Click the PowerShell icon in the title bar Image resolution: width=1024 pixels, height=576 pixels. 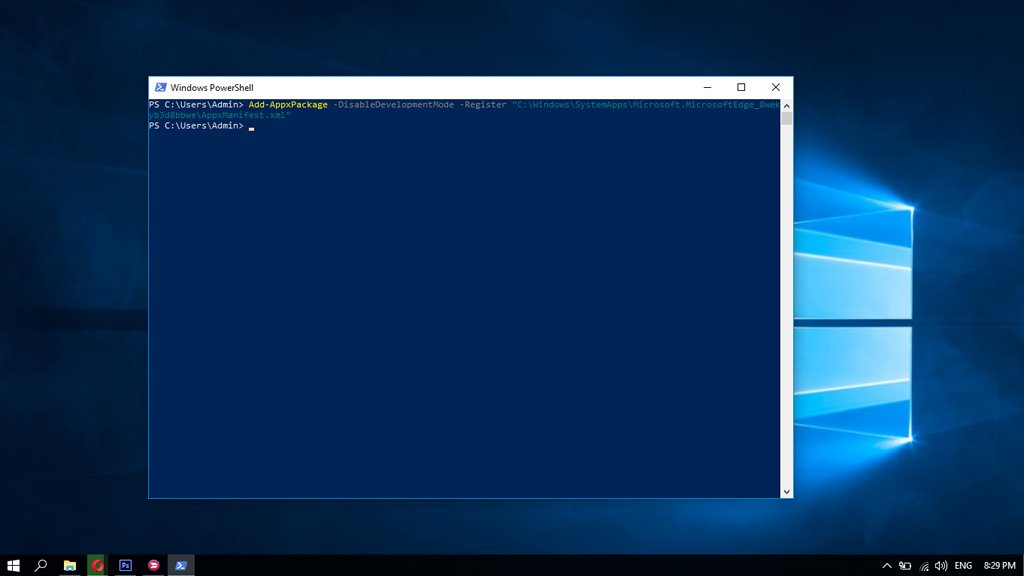(160, 88)
